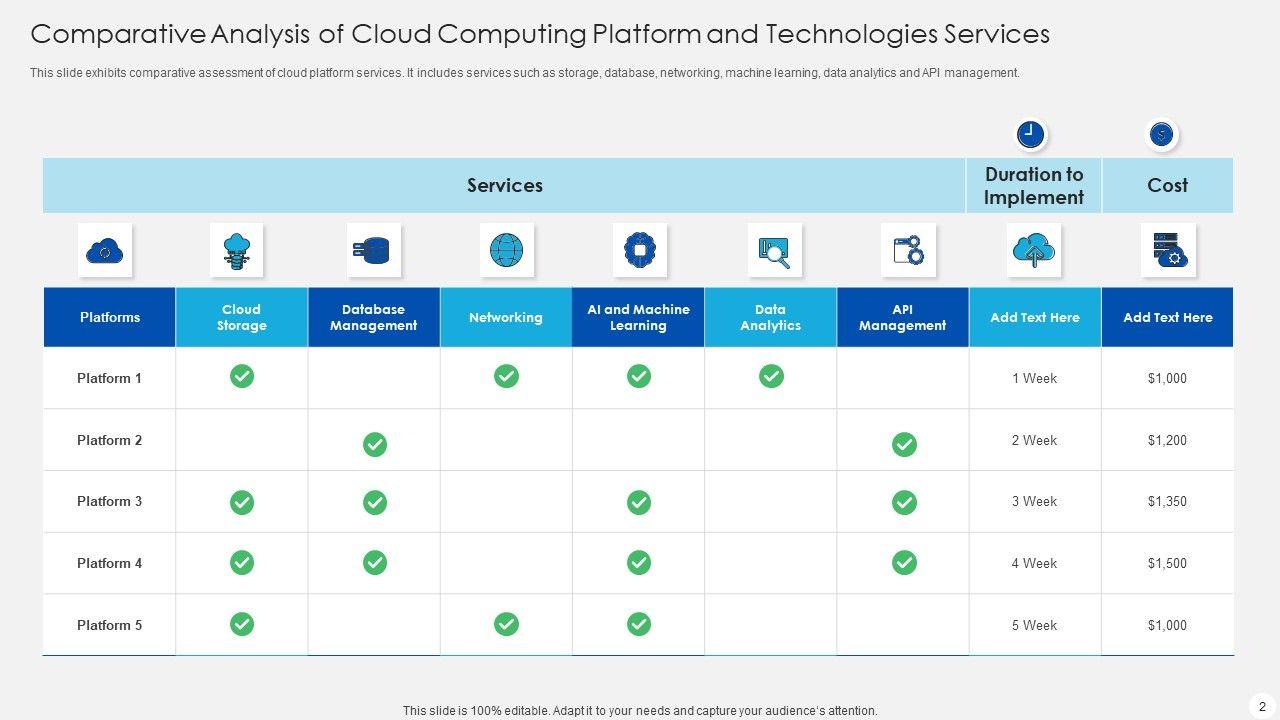Screen dimensions: 1280x720
Task: Click the "4 Week" duration cell
Action: click(x=1034, y=563)
